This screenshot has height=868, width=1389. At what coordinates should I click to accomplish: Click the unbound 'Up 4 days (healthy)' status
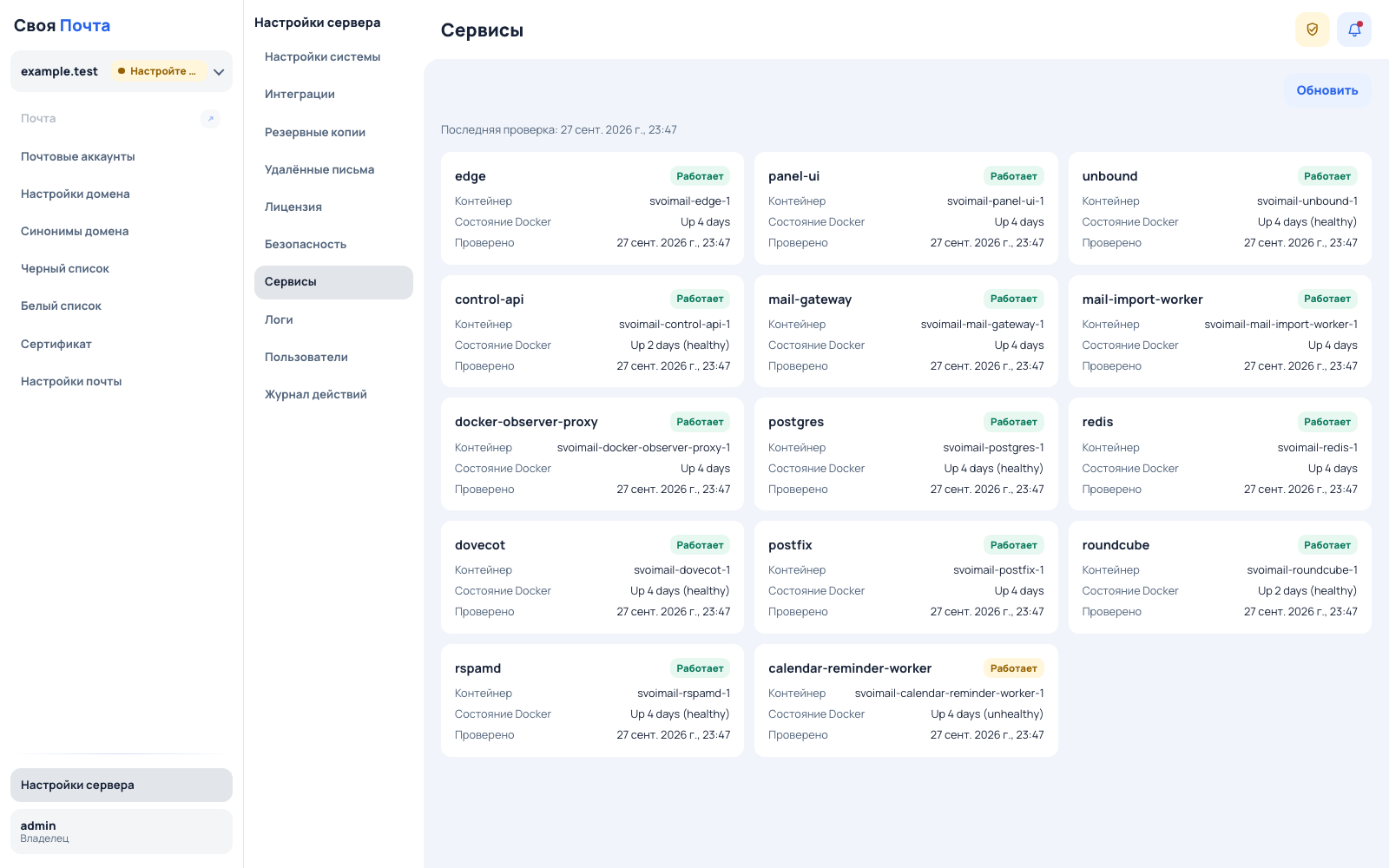click(x=1307, y=222)
